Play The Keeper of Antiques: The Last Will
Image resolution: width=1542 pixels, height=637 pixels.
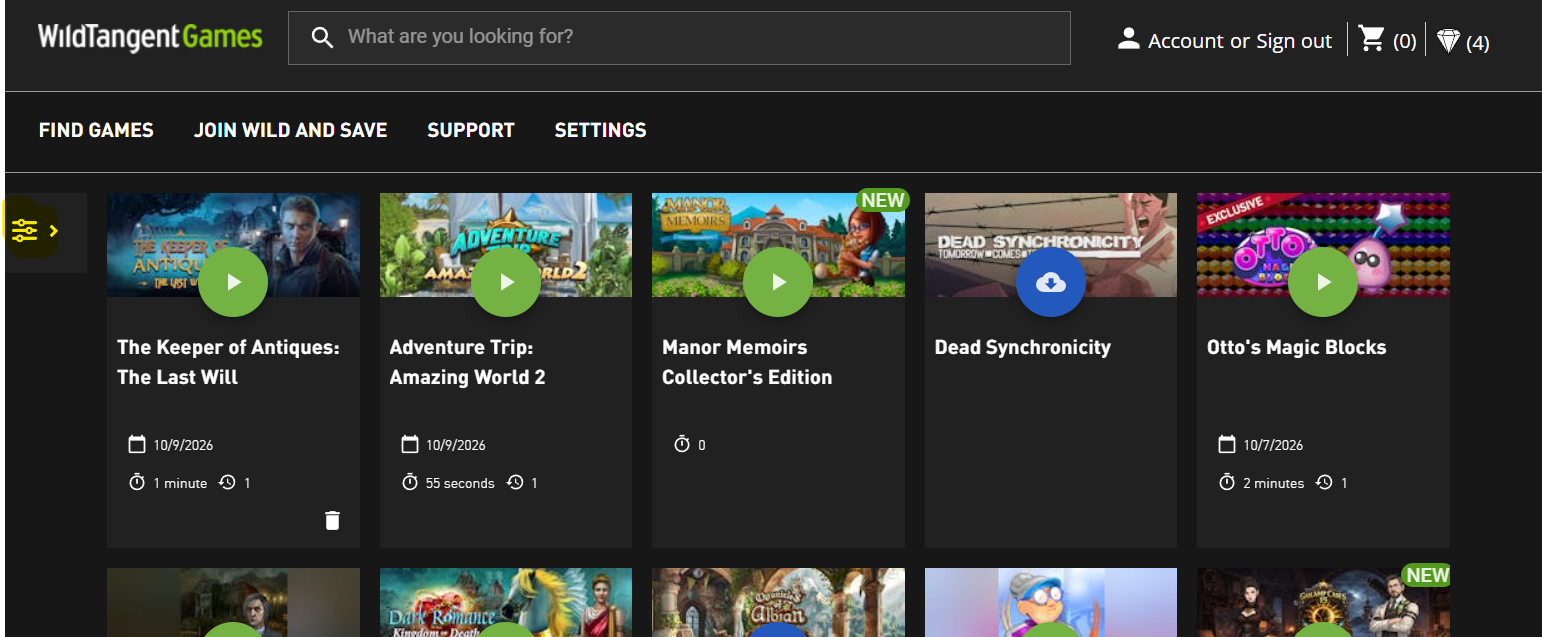pos(233,282)
